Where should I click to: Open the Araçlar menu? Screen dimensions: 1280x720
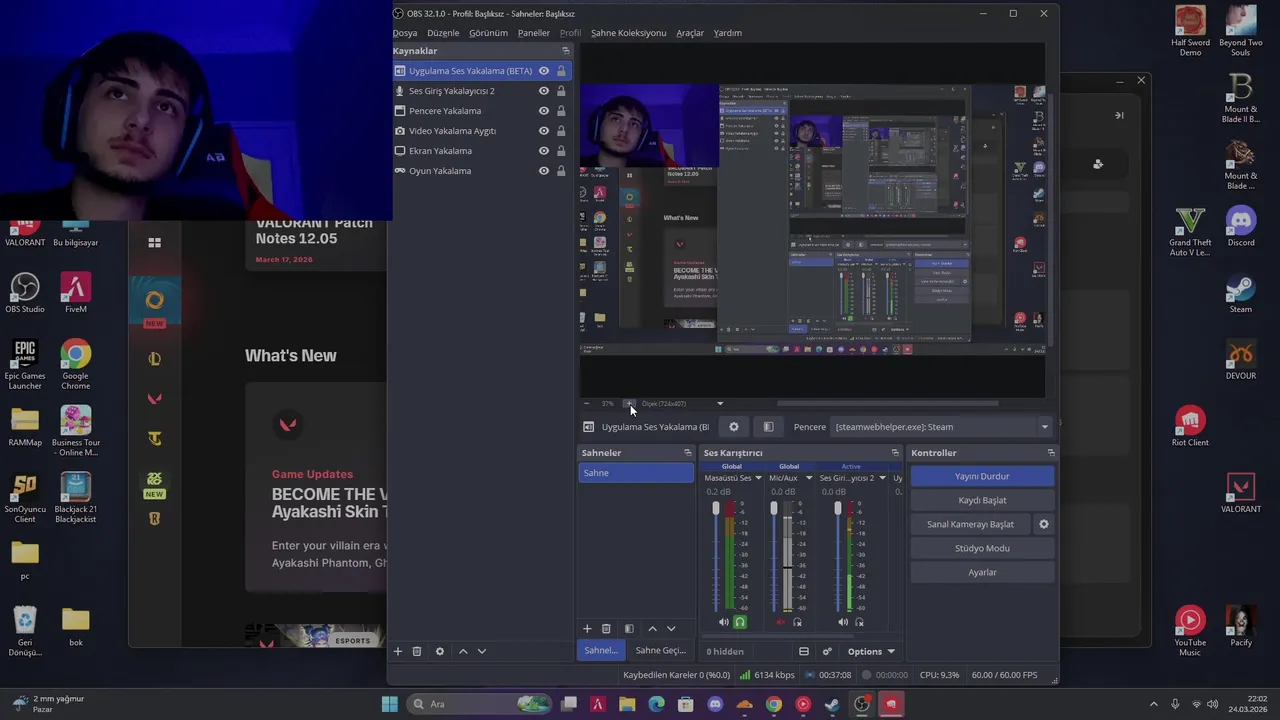[x=690, y=33]
